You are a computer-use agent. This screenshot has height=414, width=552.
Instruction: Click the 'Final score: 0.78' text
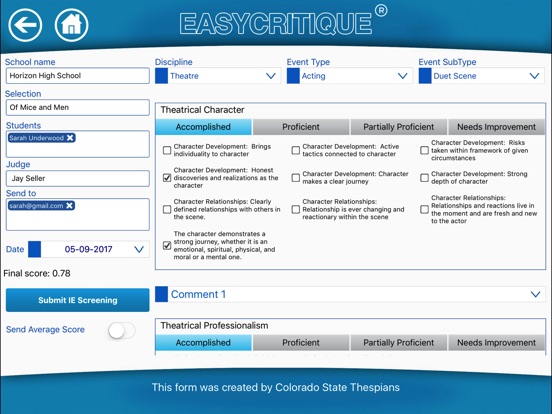coord(37,273)
